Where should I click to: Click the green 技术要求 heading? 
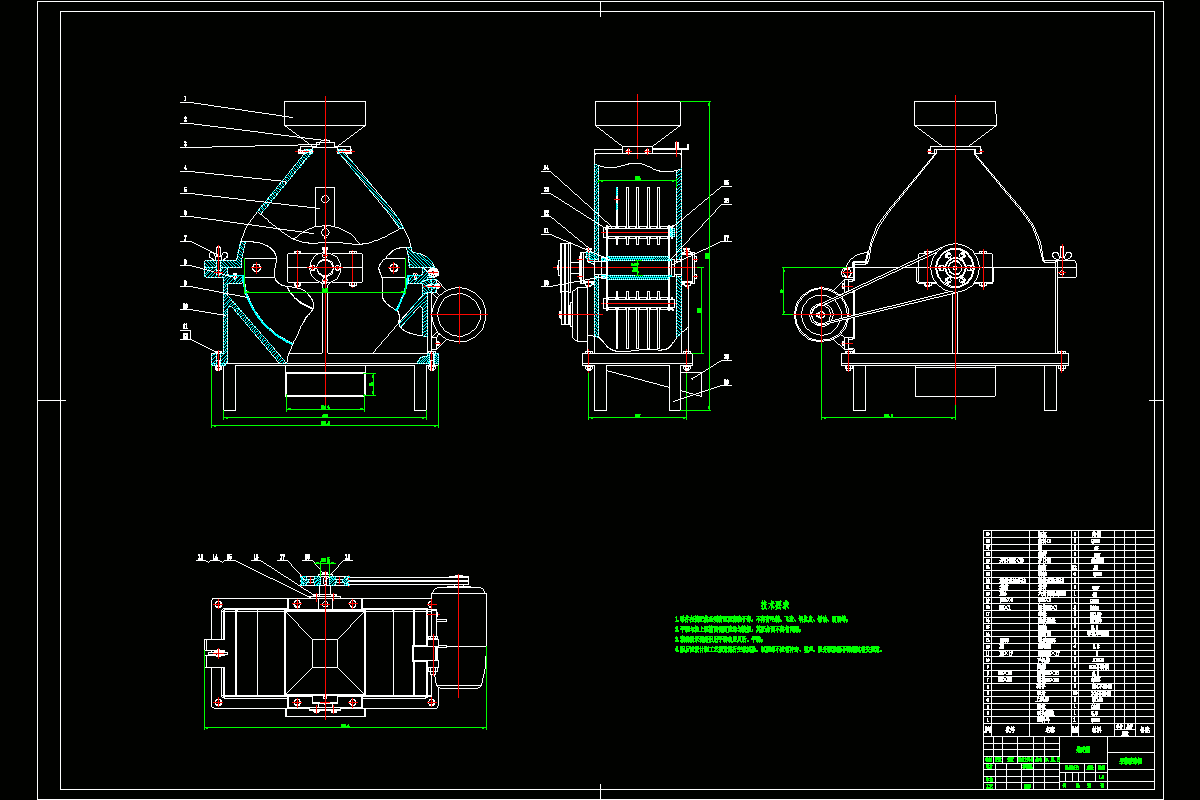tap(775, 605)
